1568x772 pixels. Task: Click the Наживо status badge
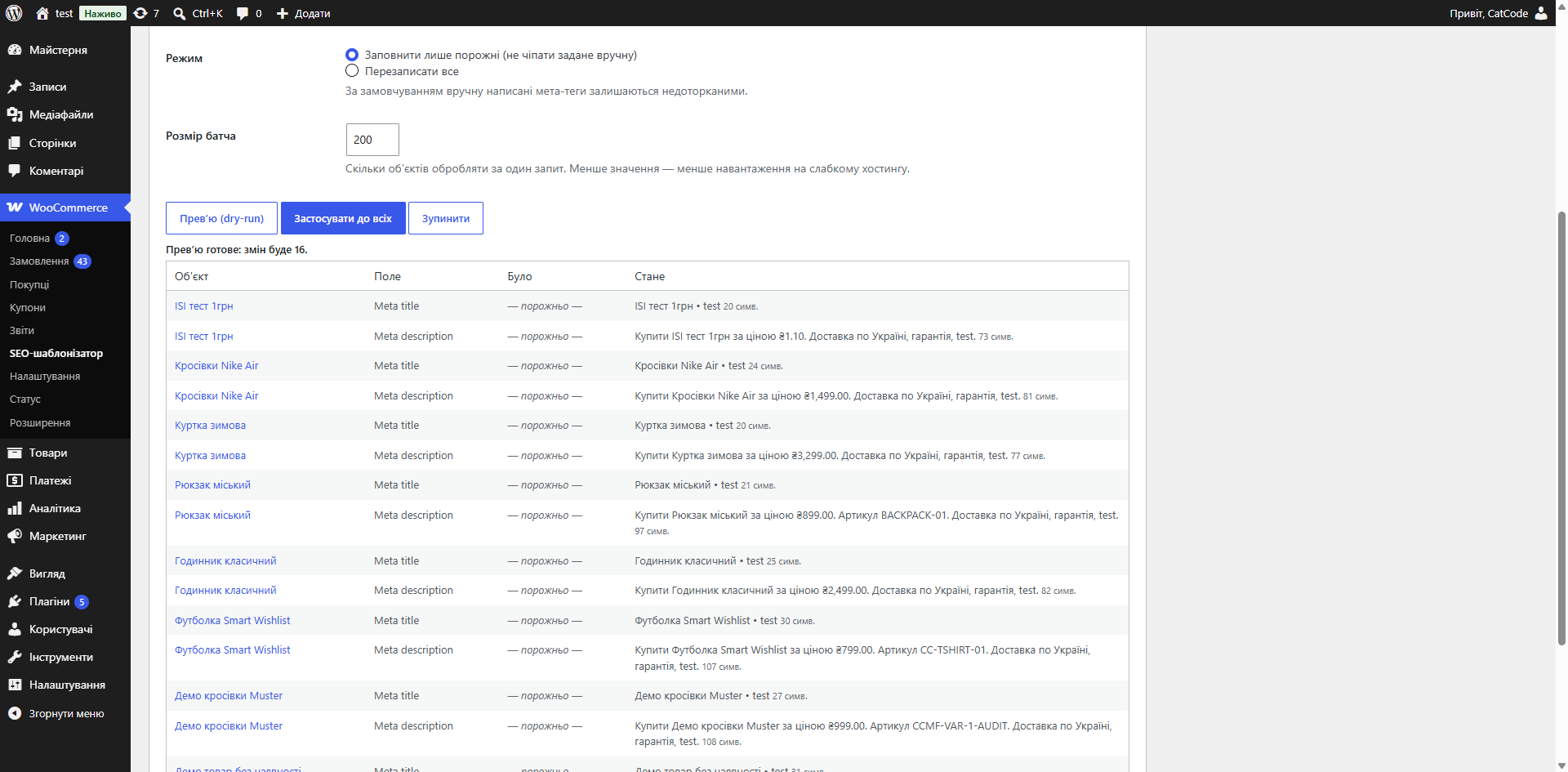[103, 13]
